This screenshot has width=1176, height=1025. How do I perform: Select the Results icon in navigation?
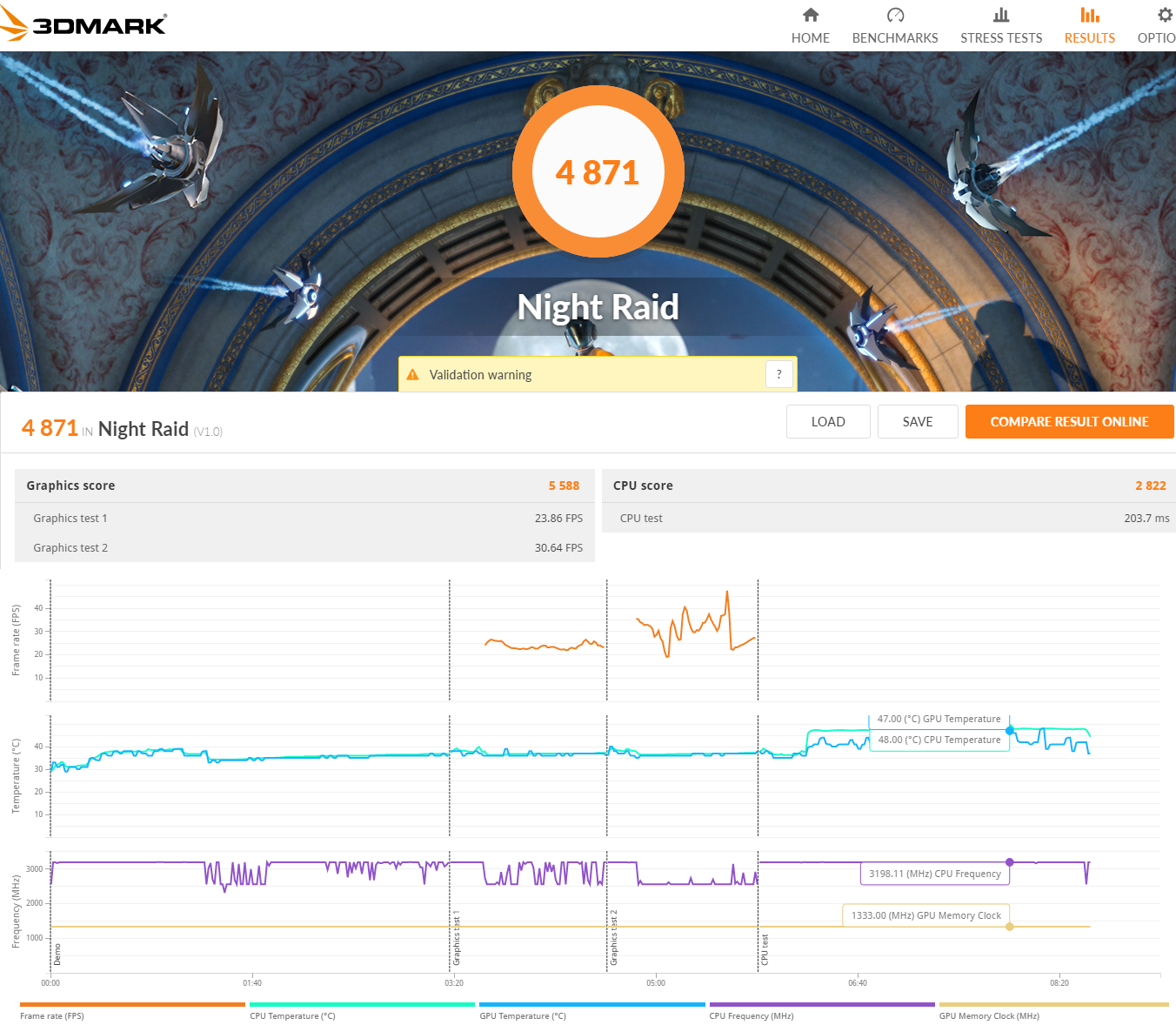tap(1090, 15)
